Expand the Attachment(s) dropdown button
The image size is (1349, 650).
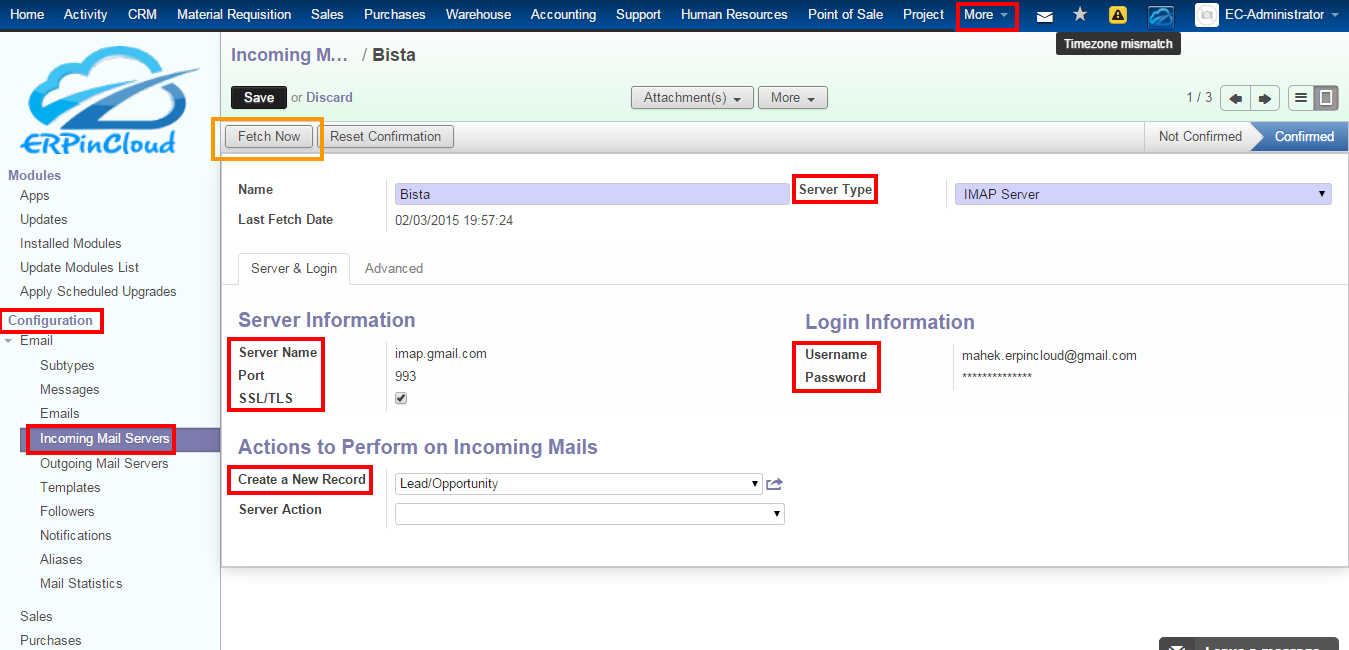click(x=692, y=98)
